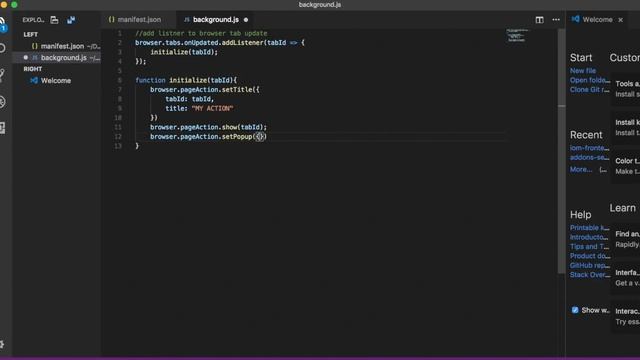Open the editor More Actions ellipsis
Screen dimensions: 640x360
[x=556, y=20]
